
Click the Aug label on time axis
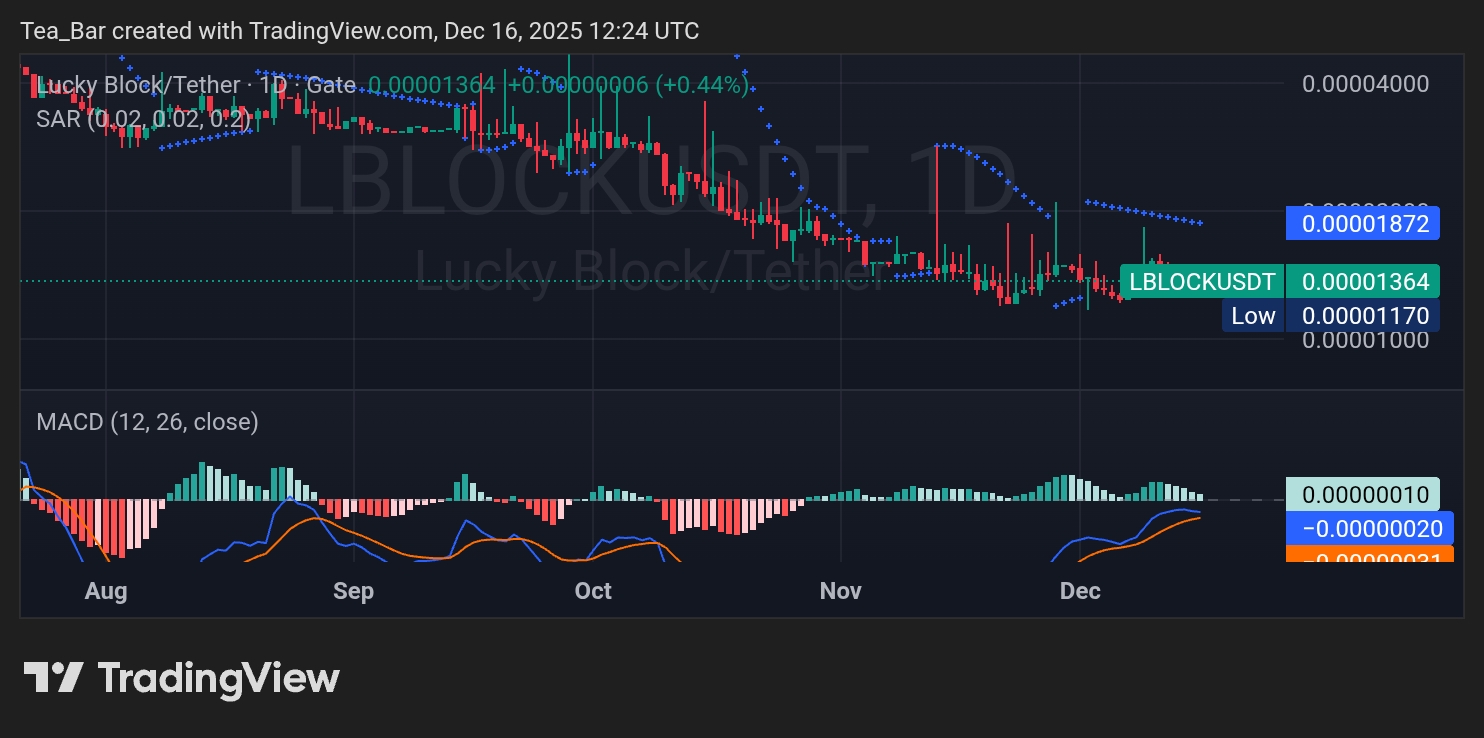click(106, 591)
